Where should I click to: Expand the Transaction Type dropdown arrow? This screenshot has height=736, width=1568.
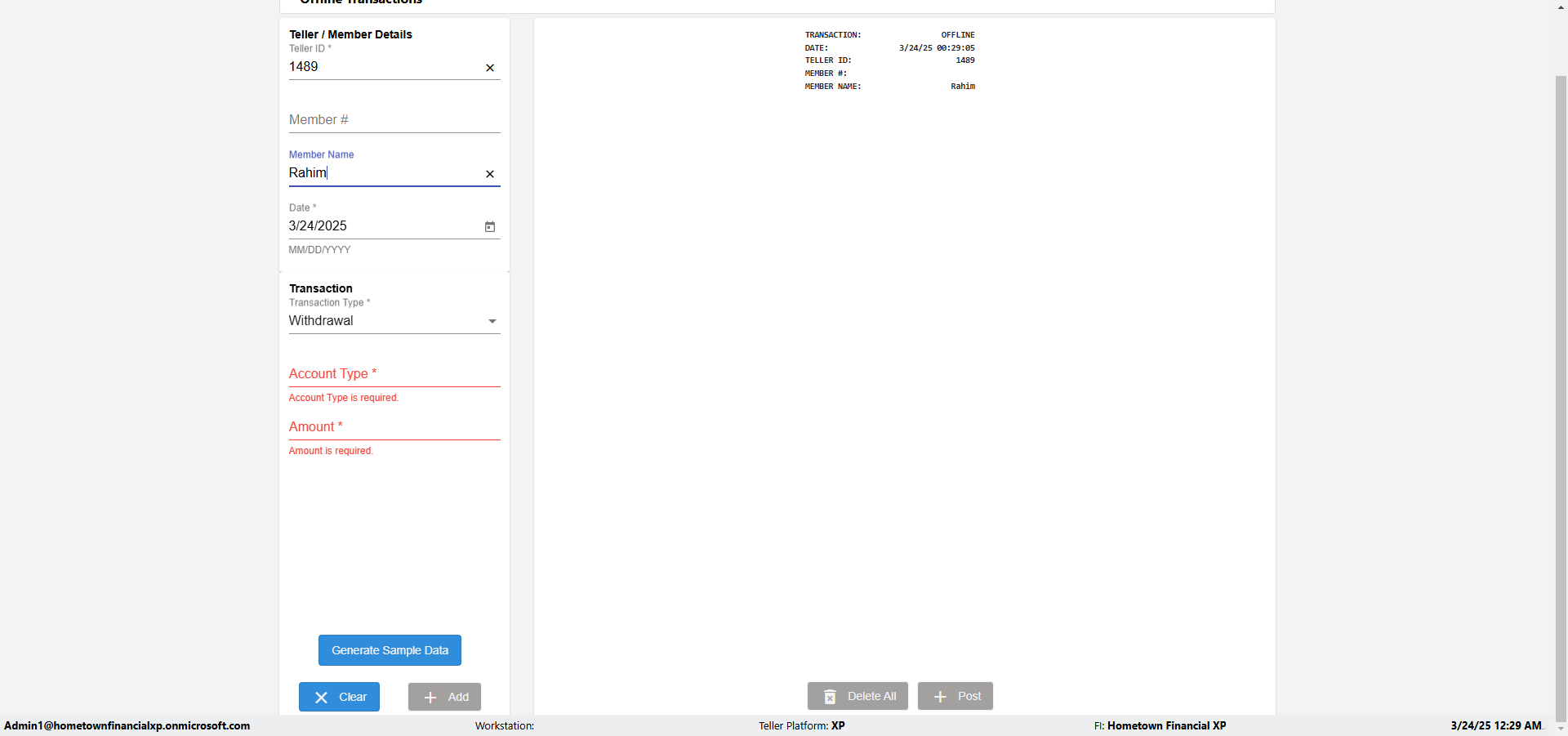[492, 321]
